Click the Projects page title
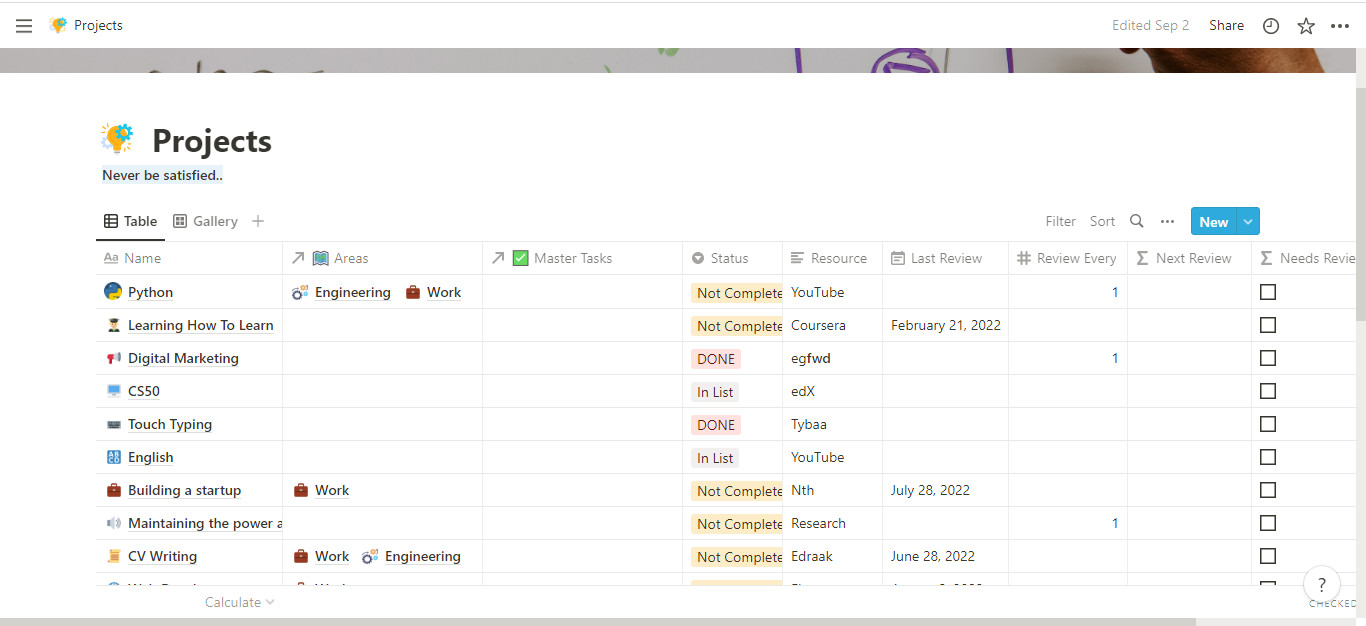Screen dimensions: 1366x626 212,141
